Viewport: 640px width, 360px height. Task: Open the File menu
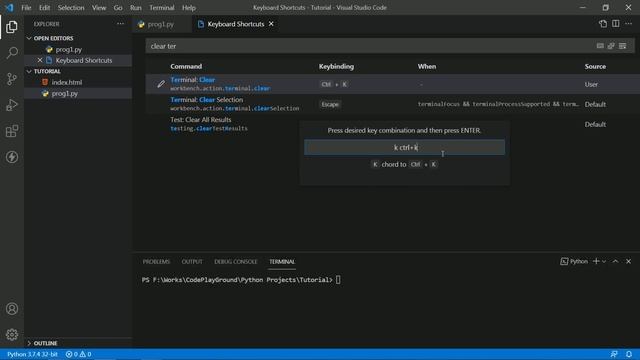(26, 7)
